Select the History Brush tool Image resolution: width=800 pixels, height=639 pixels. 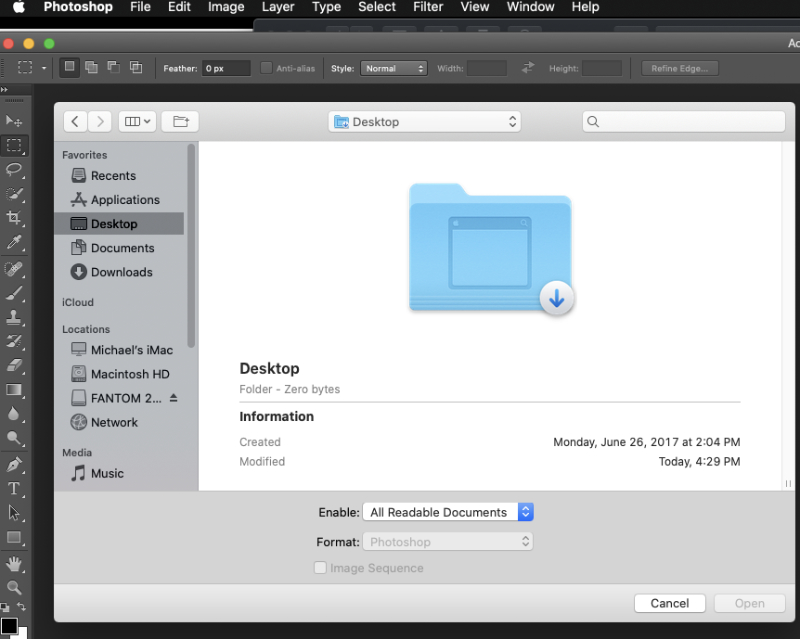point(14,341)
